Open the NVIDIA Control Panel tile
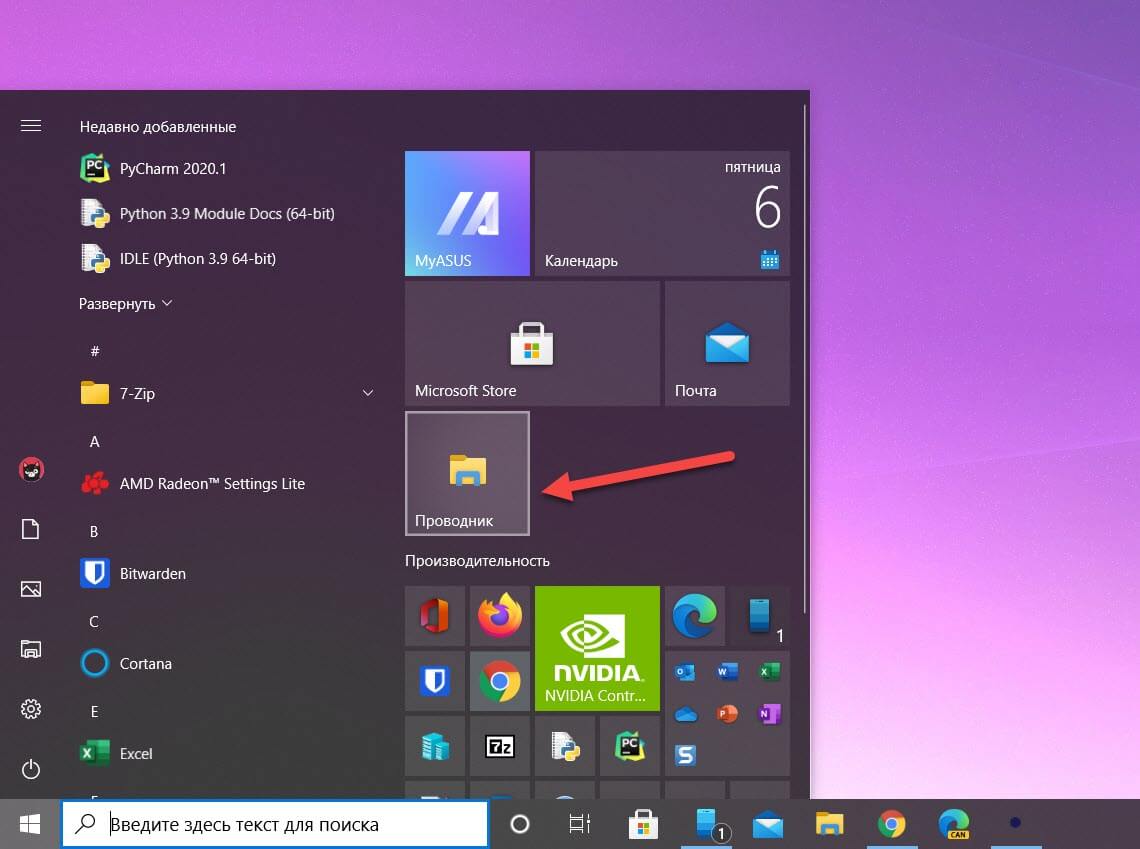 point(597,648)
